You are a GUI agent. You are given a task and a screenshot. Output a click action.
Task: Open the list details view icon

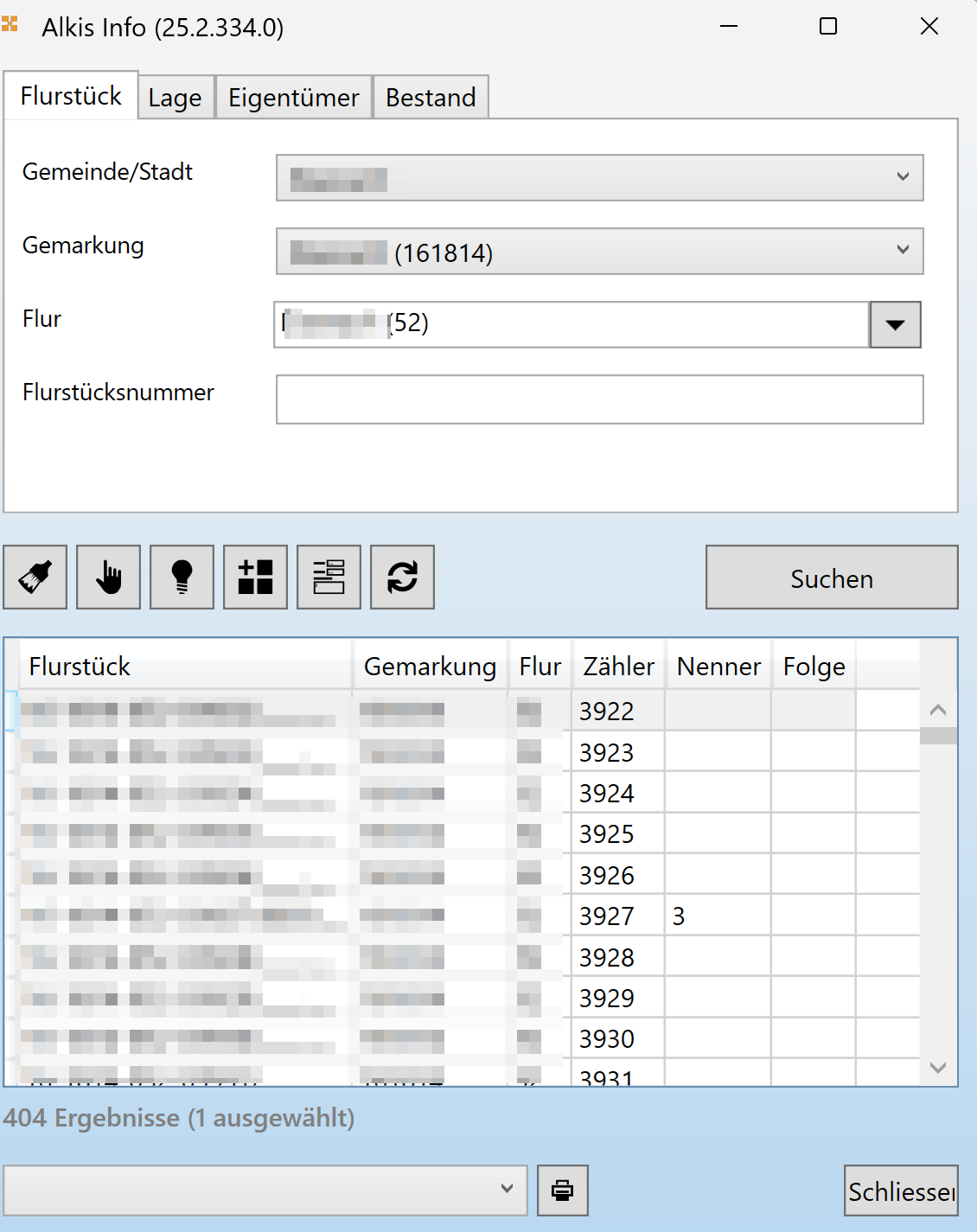(329, 577)
